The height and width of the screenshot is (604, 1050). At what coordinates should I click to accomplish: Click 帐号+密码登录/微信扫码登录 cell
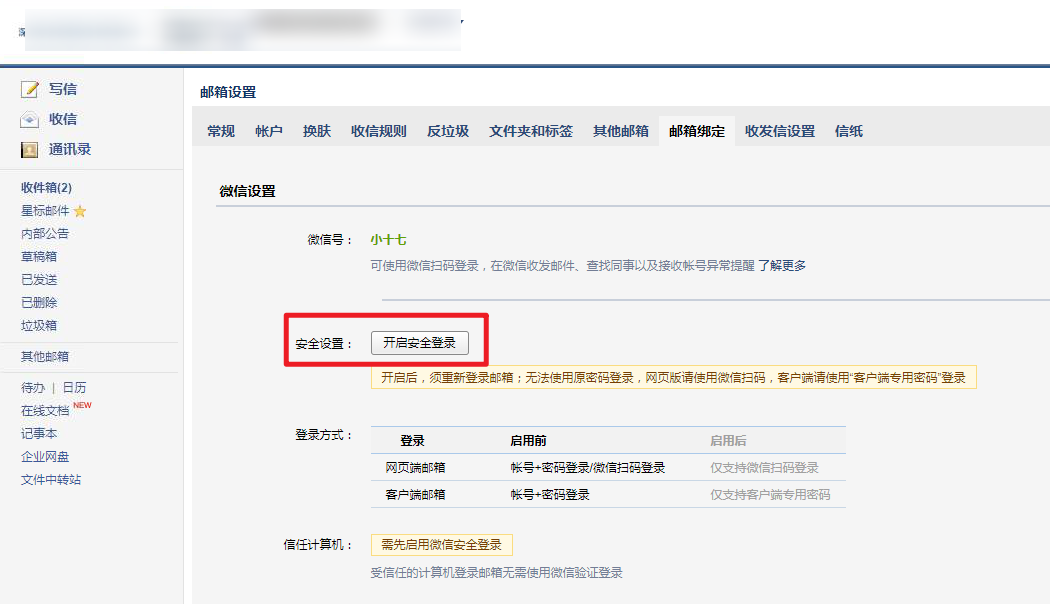(587, 467)
